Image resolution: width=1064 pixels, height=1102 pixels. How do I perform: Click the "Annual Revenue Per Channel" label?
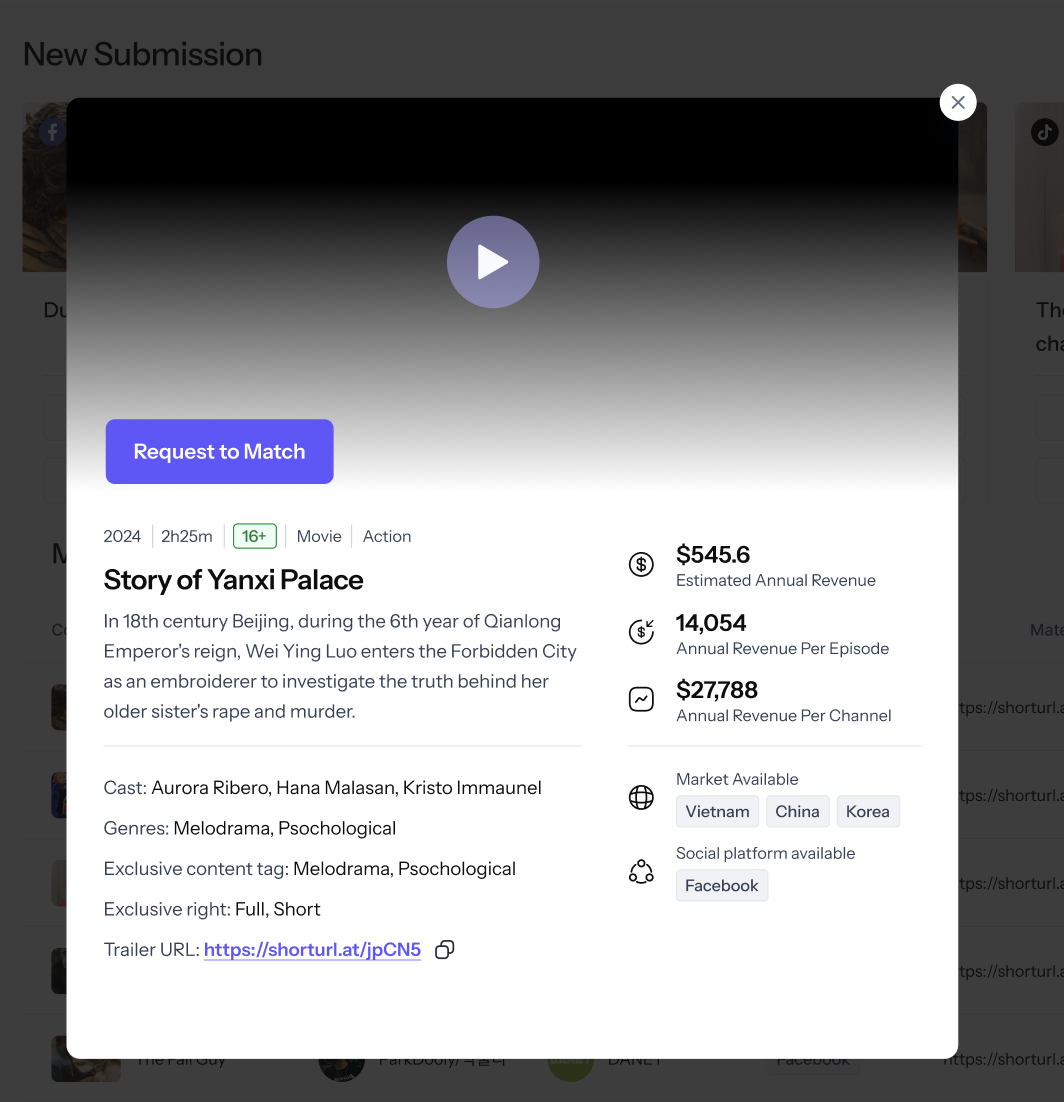point(784,715)
